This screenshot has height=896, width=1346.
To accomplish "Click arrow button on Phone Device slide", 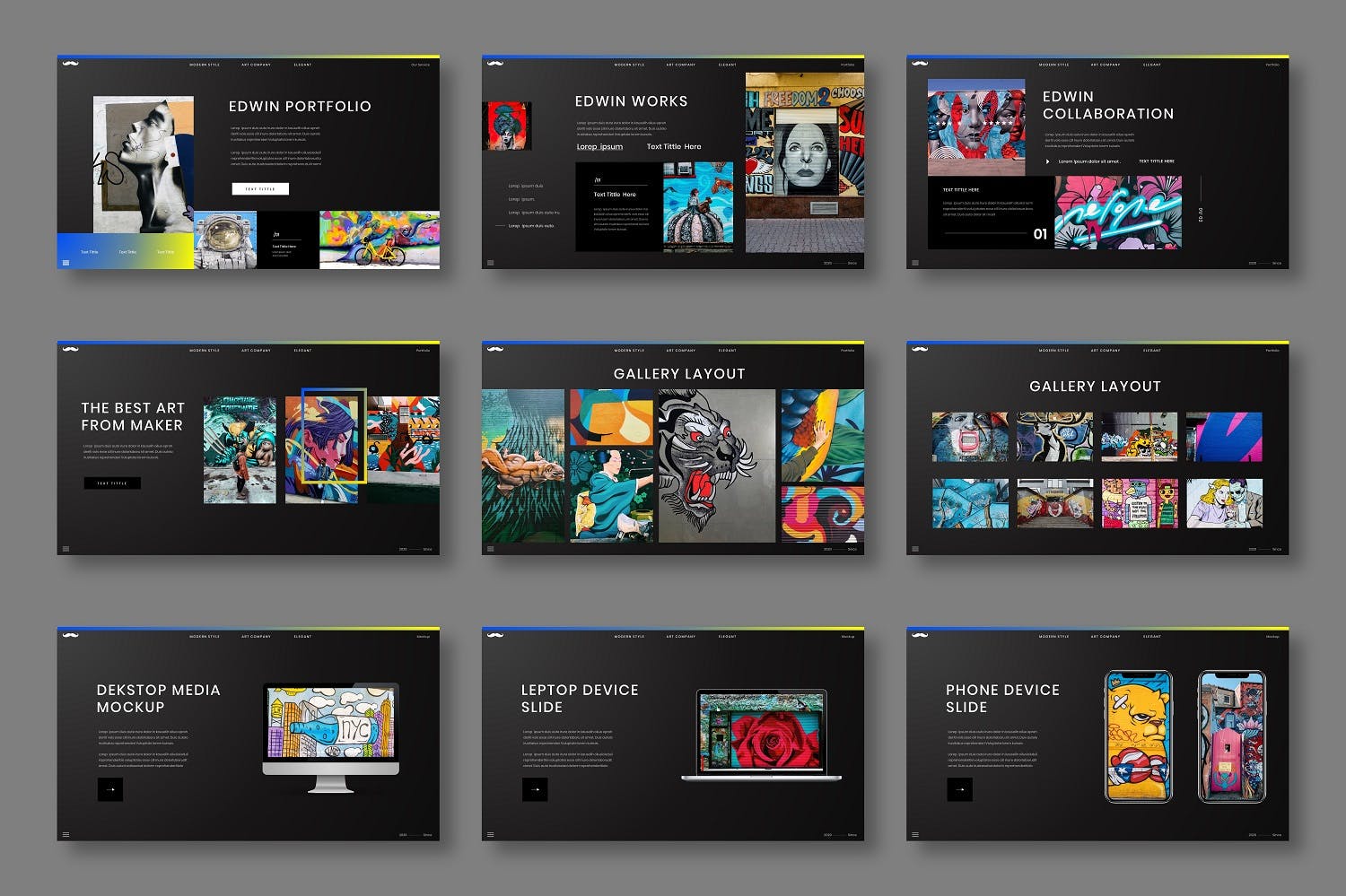I will pos(959,789).
